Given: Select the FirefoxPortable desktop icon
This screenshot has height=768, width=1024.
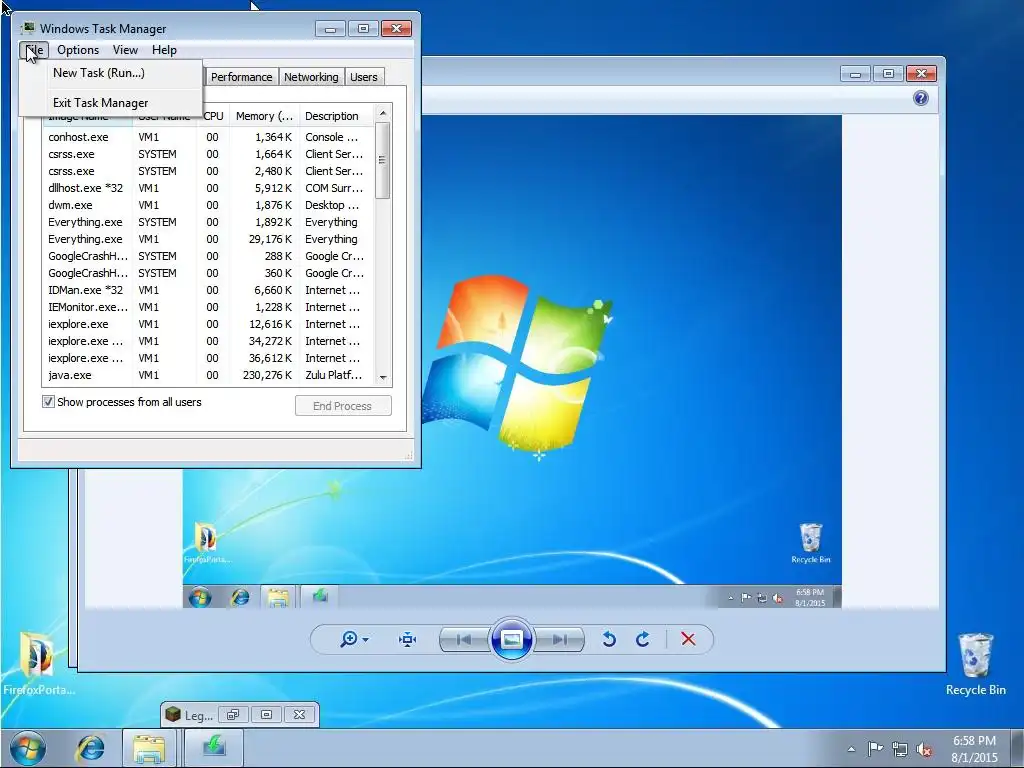Looking at the screenshot, I should tap(38, 664).
